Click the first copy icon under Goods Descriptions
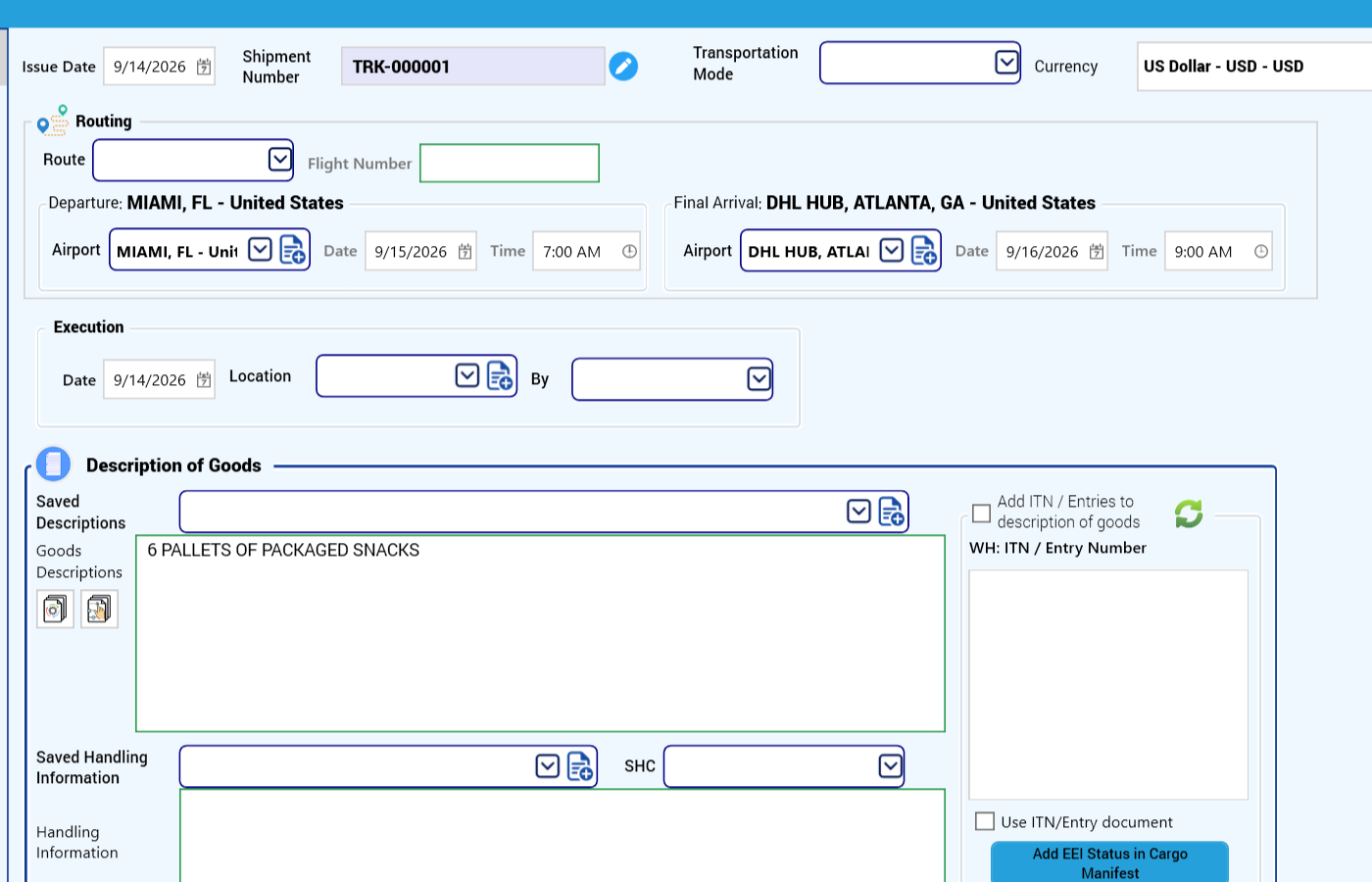This screenshot has width=1372, height=882. pos(55,609)
